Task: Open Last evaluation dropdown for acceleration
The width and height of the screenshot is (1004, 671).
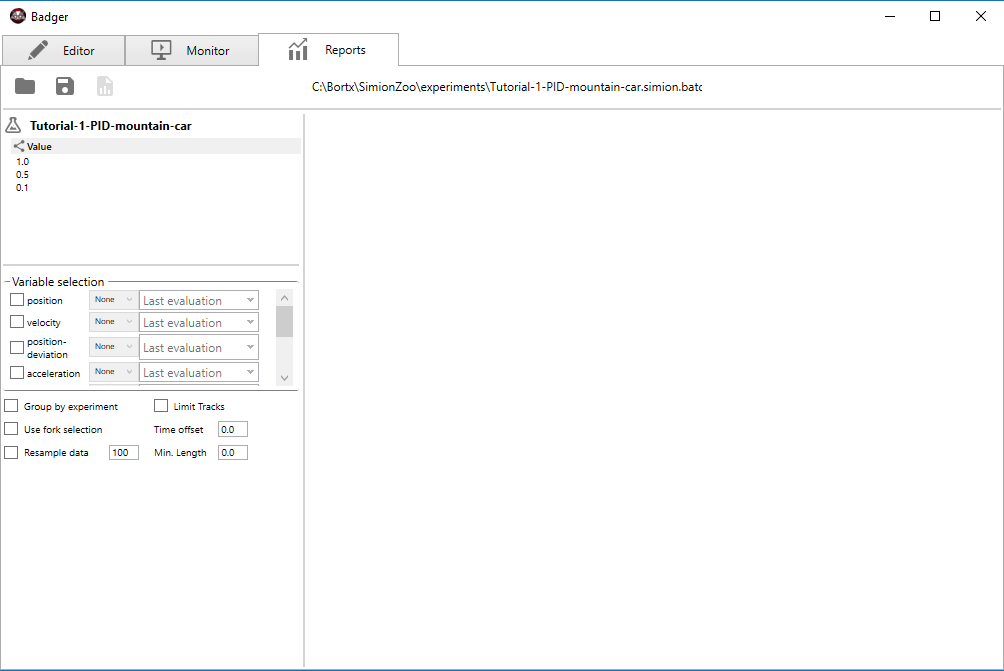Action: click(198, 372)
